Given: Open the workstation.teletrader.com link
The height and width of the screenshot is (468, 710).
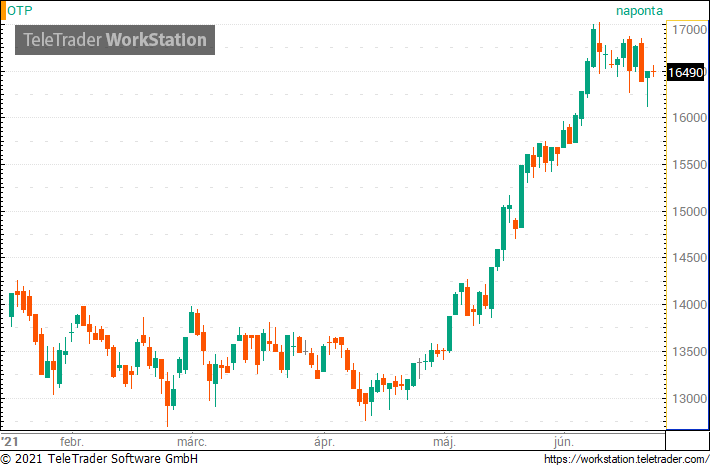Looking at the screenshot, I should click(626, 459).
